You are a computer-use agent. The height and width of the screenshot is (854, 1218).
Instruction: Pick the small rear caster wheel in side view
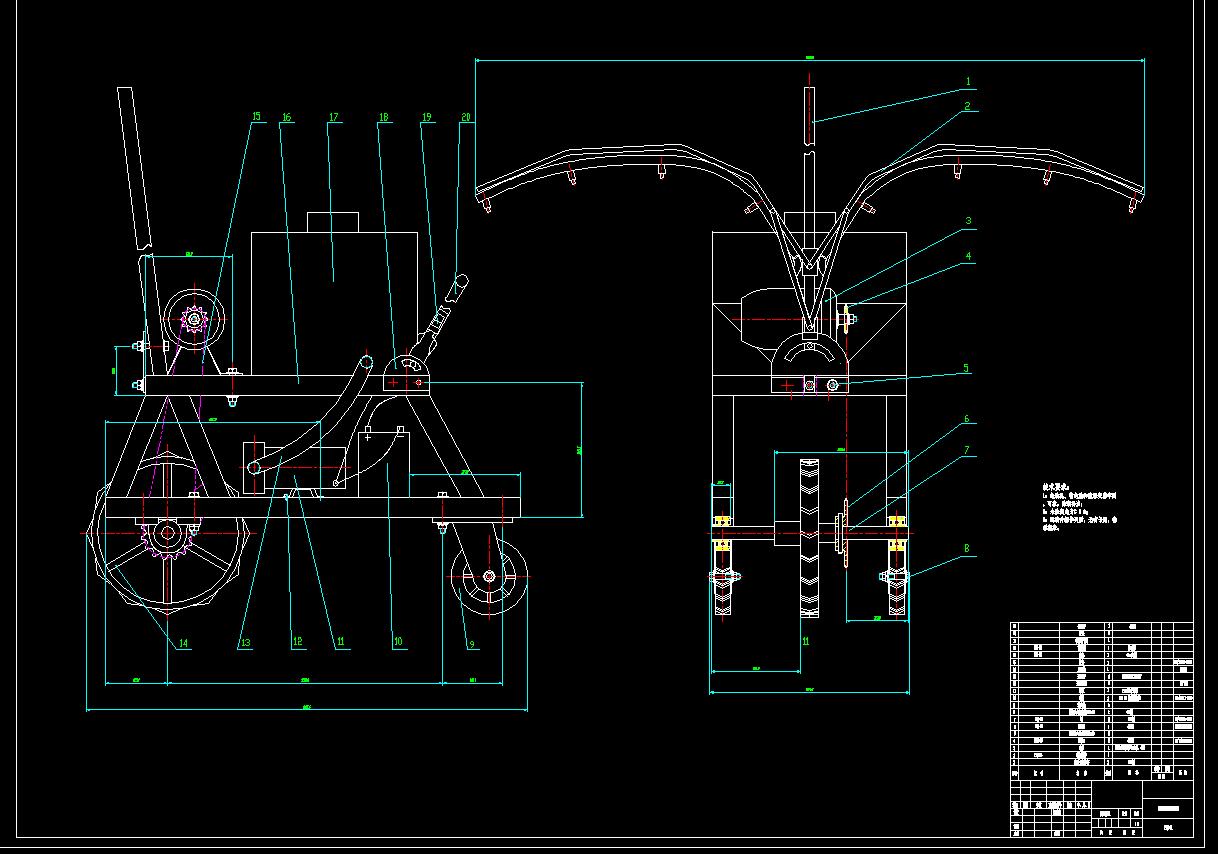[488, 577]
